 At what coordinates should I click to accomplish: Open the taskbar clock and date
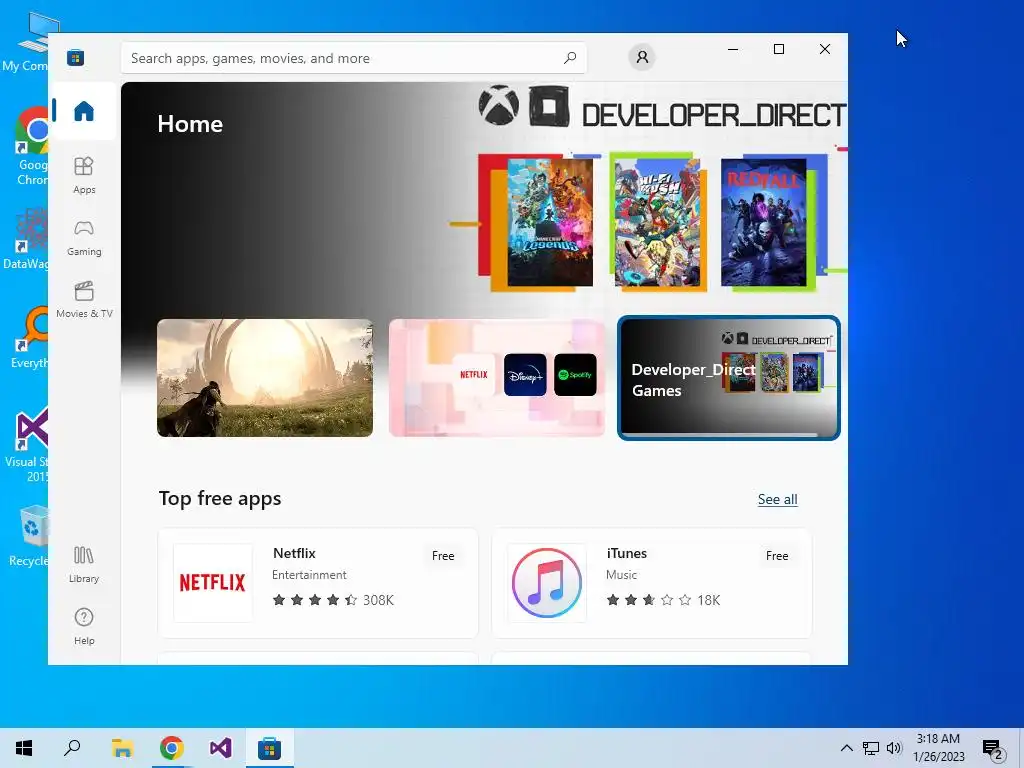click(x=938, y=748)
